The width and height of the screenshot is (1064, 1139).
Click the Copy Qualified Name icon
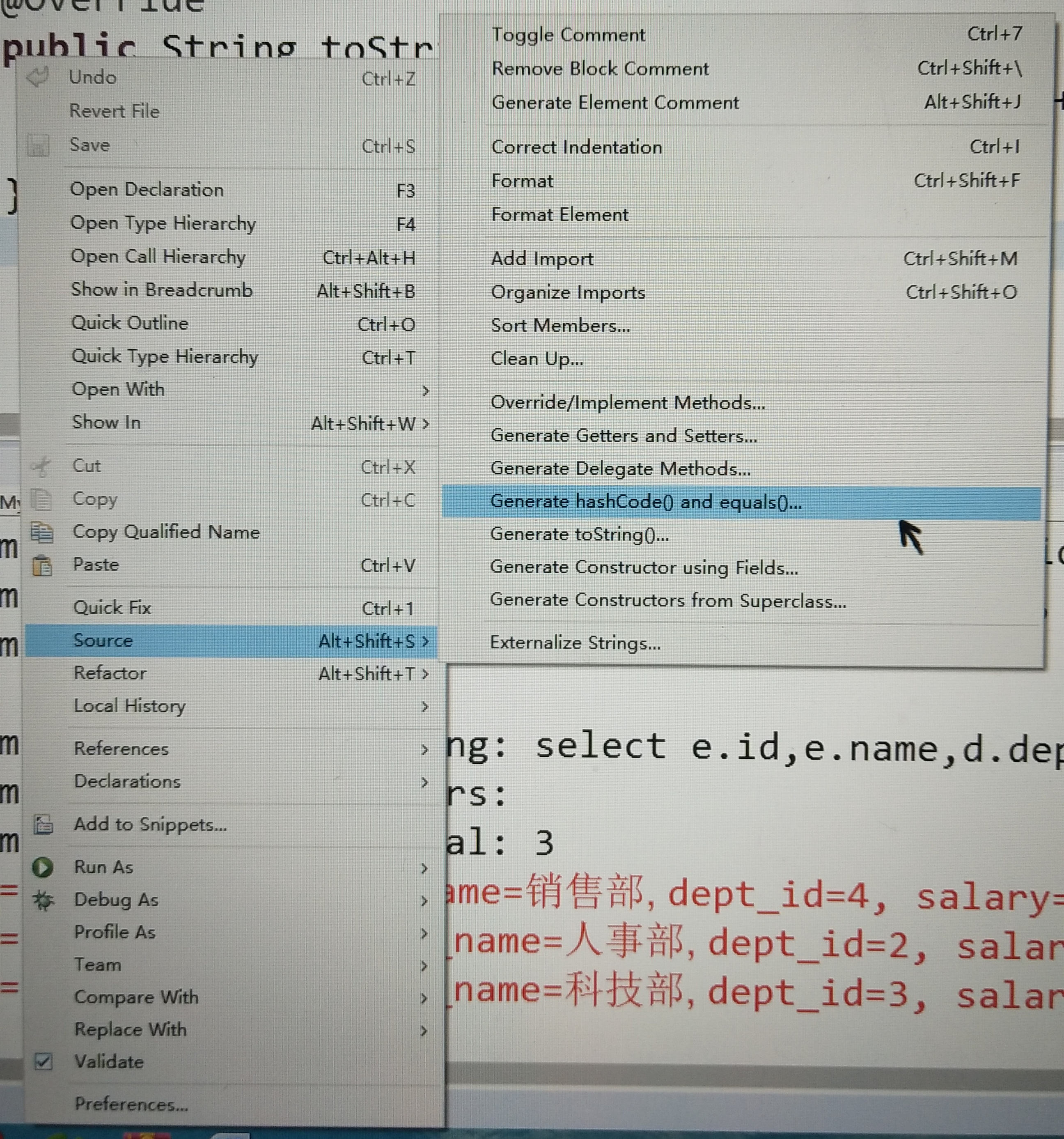(42, 532)
